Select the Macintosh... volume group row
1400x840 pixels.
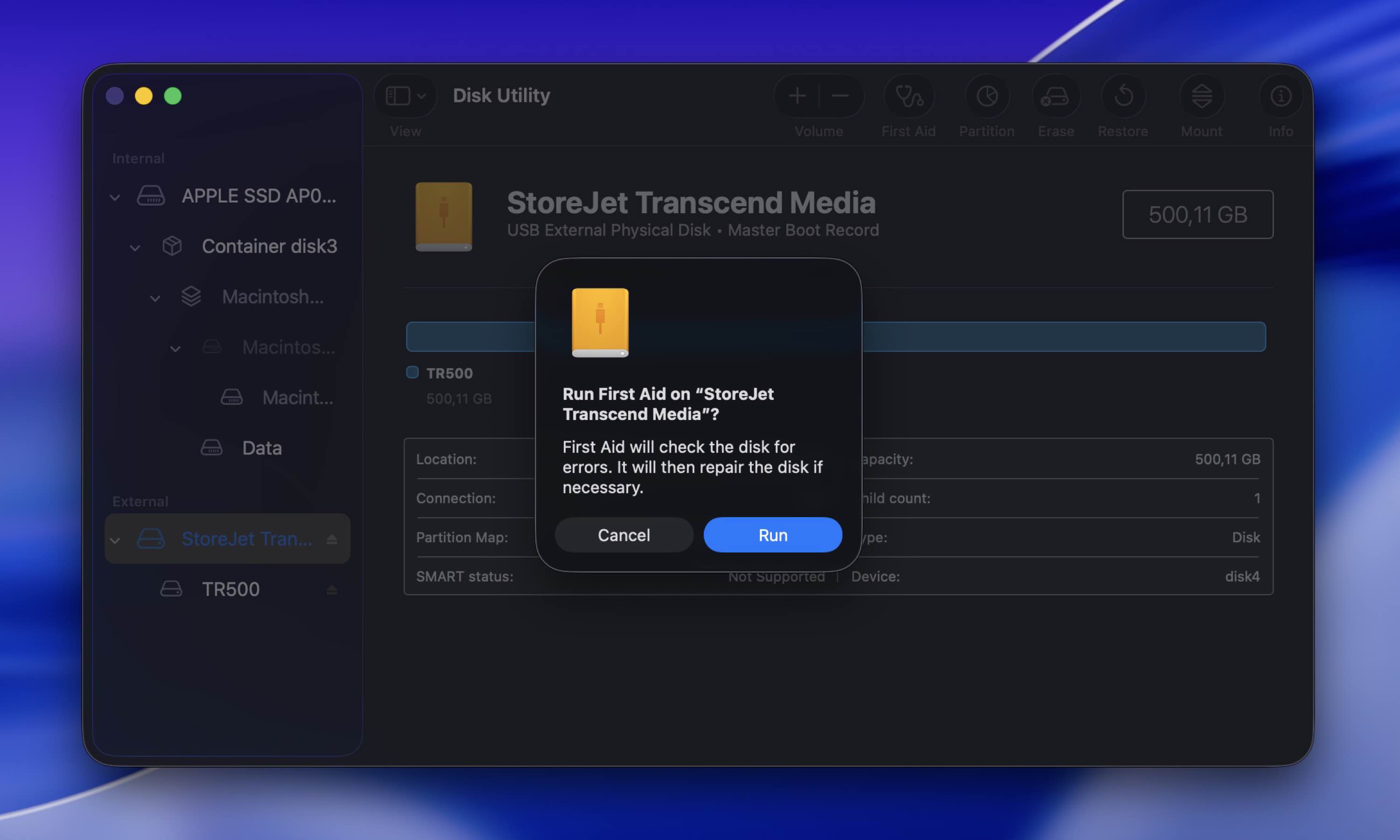point(227,297)
